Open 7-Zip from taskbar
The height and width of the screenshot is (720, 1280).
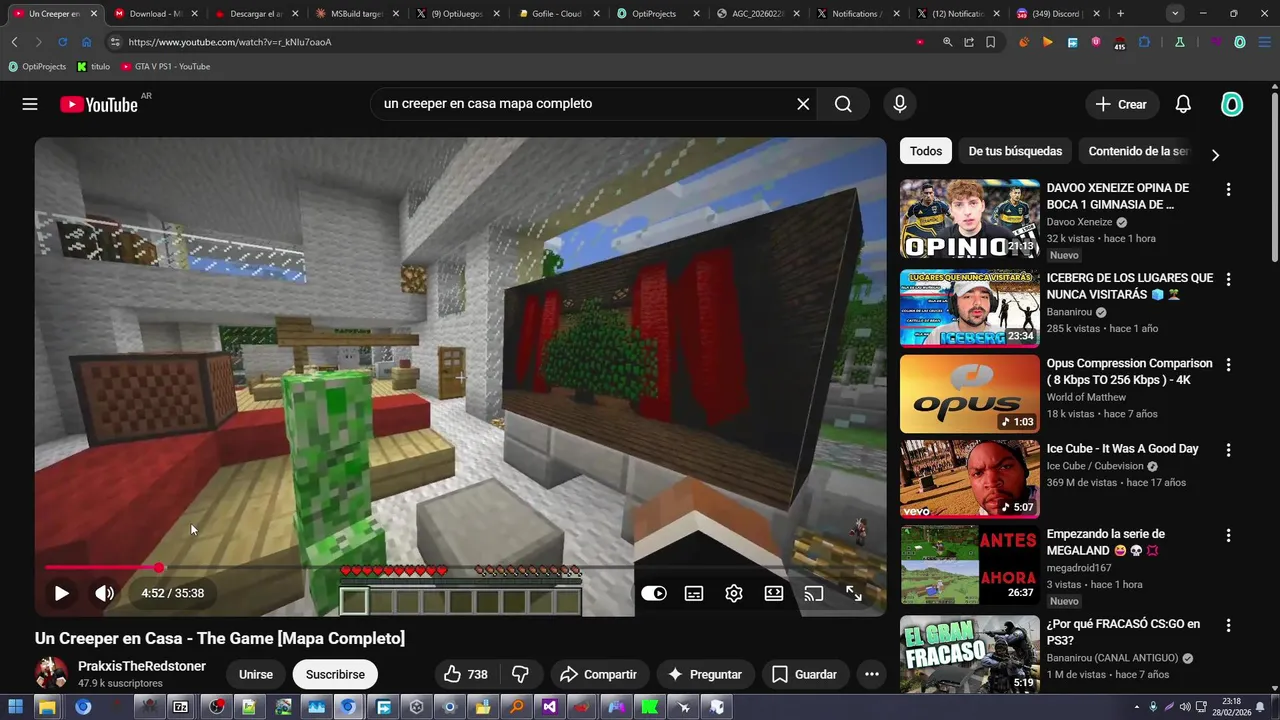tap(181, 707)
